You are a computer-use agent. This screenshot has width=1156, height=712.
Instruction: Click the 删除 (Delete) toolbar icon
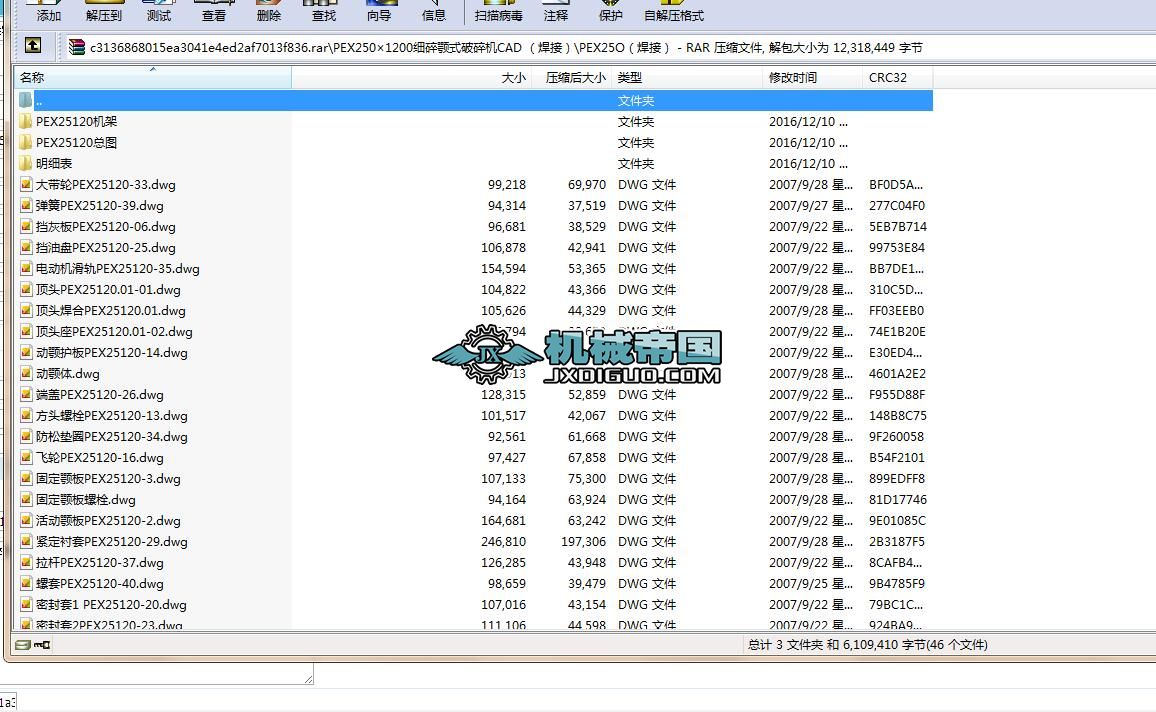point(268,12)
